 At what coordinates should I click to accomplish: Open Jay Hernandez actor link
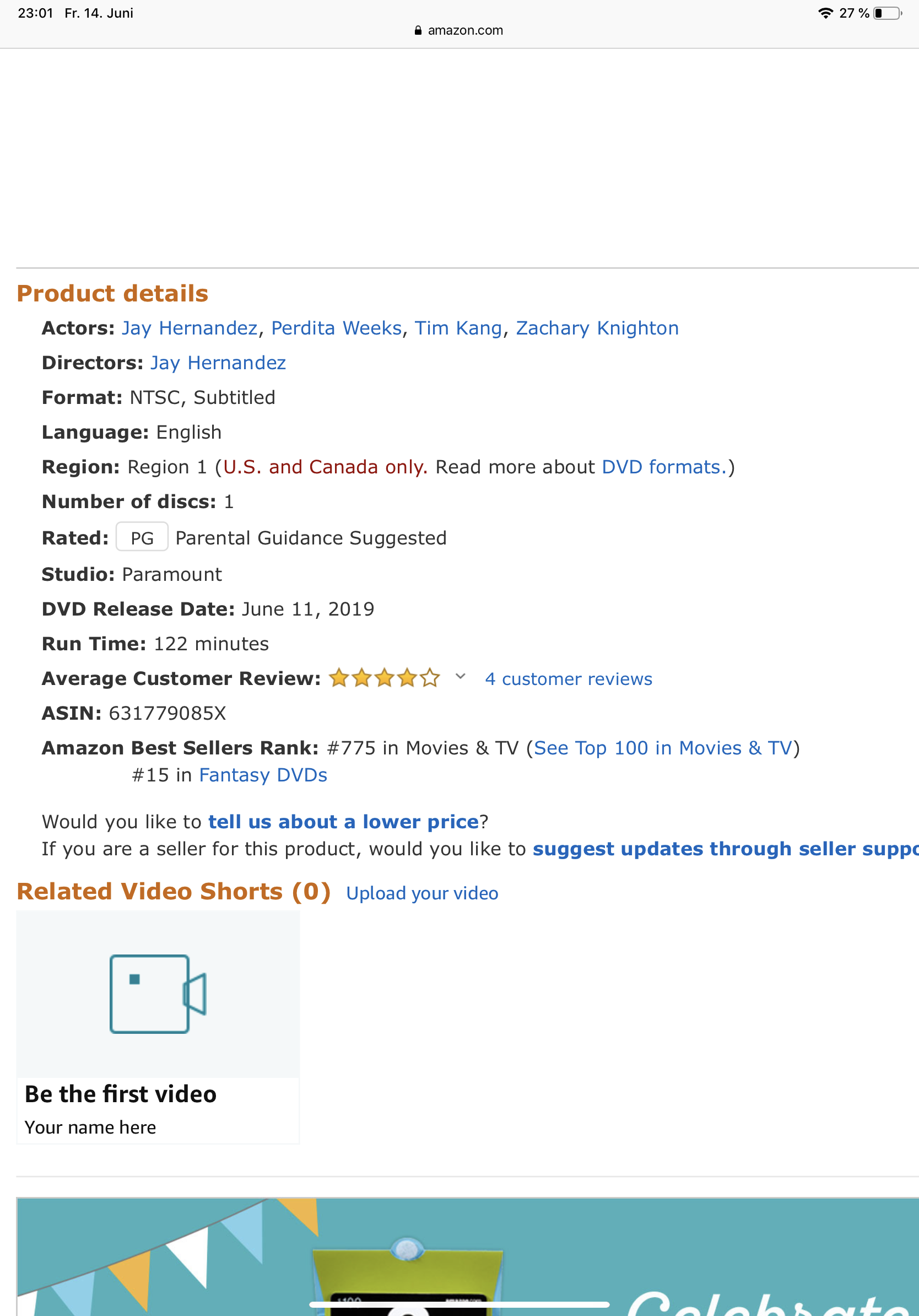(190, 328)
